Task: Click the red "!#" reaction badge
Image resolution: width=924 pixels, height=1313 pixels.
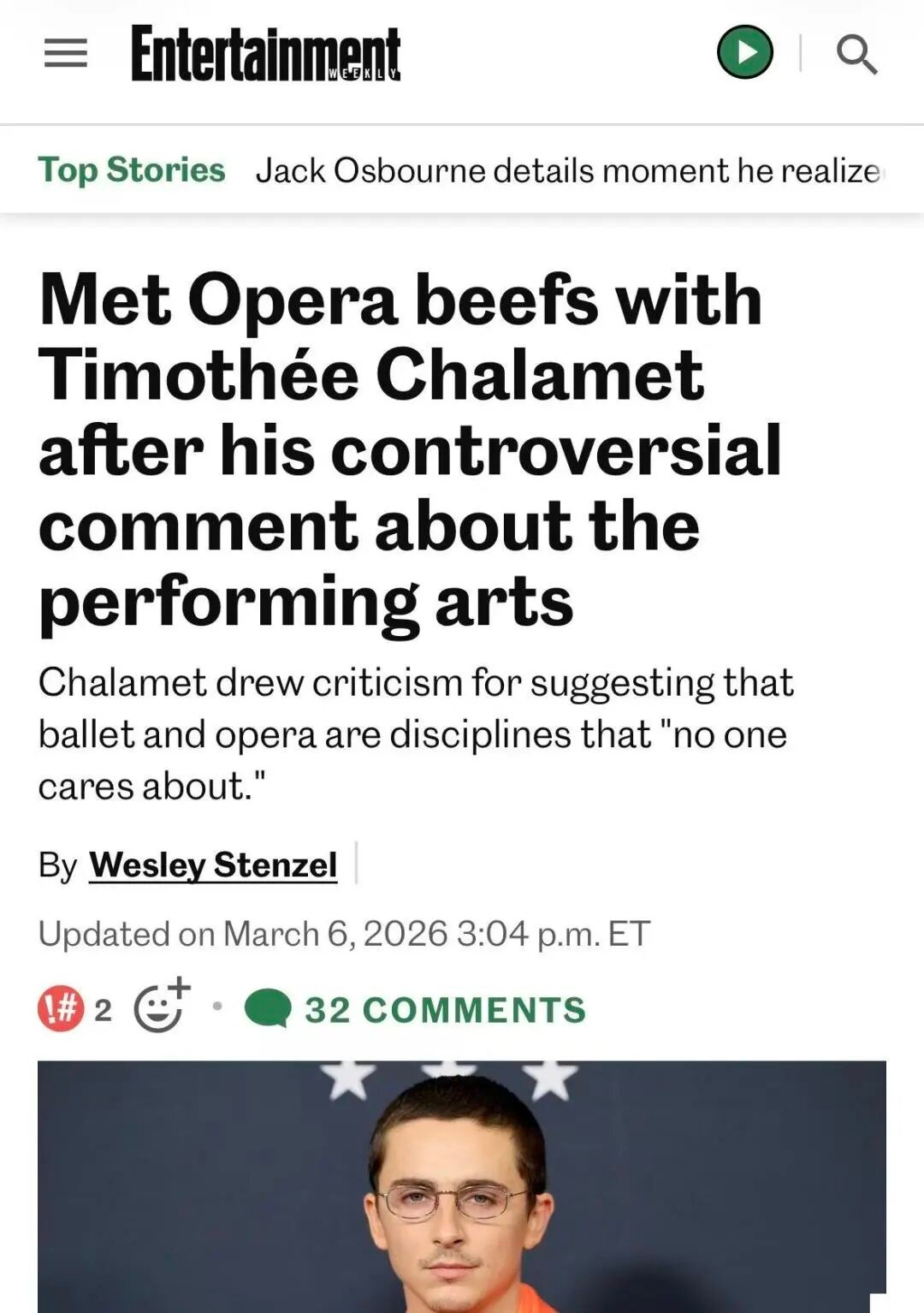Action: [x=61, y=1008]
